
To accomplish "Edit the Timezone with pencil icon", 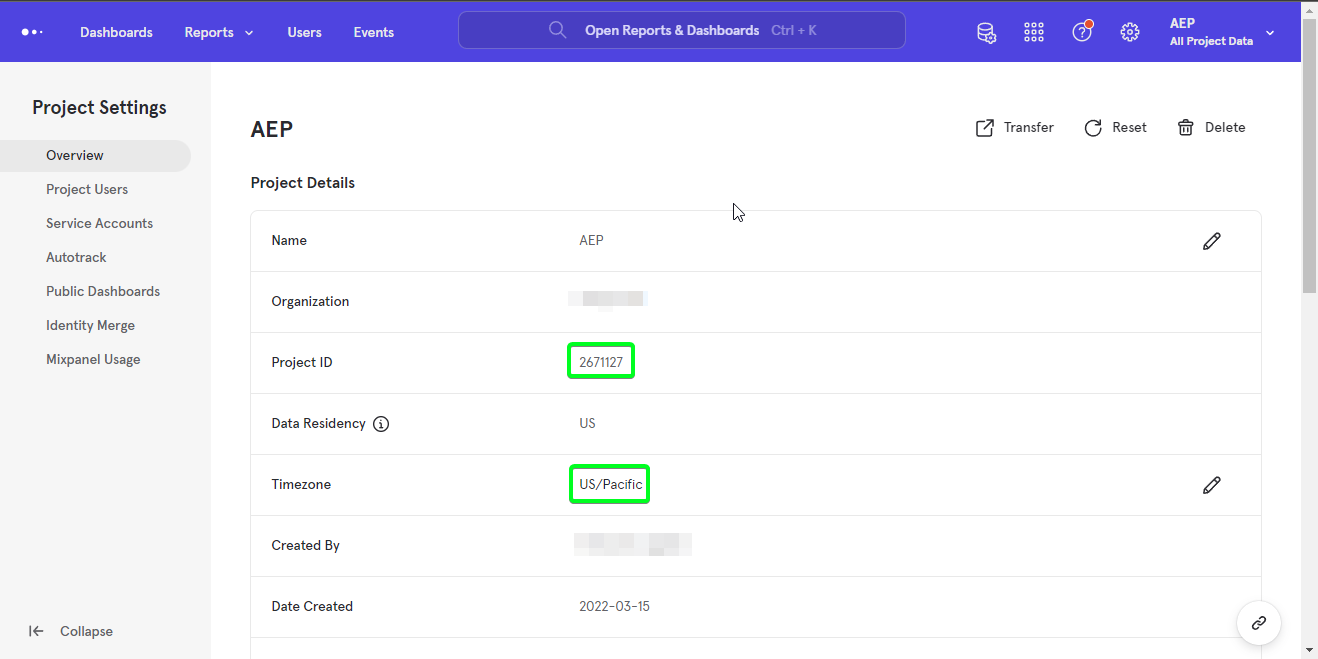I will [1212, 485].
